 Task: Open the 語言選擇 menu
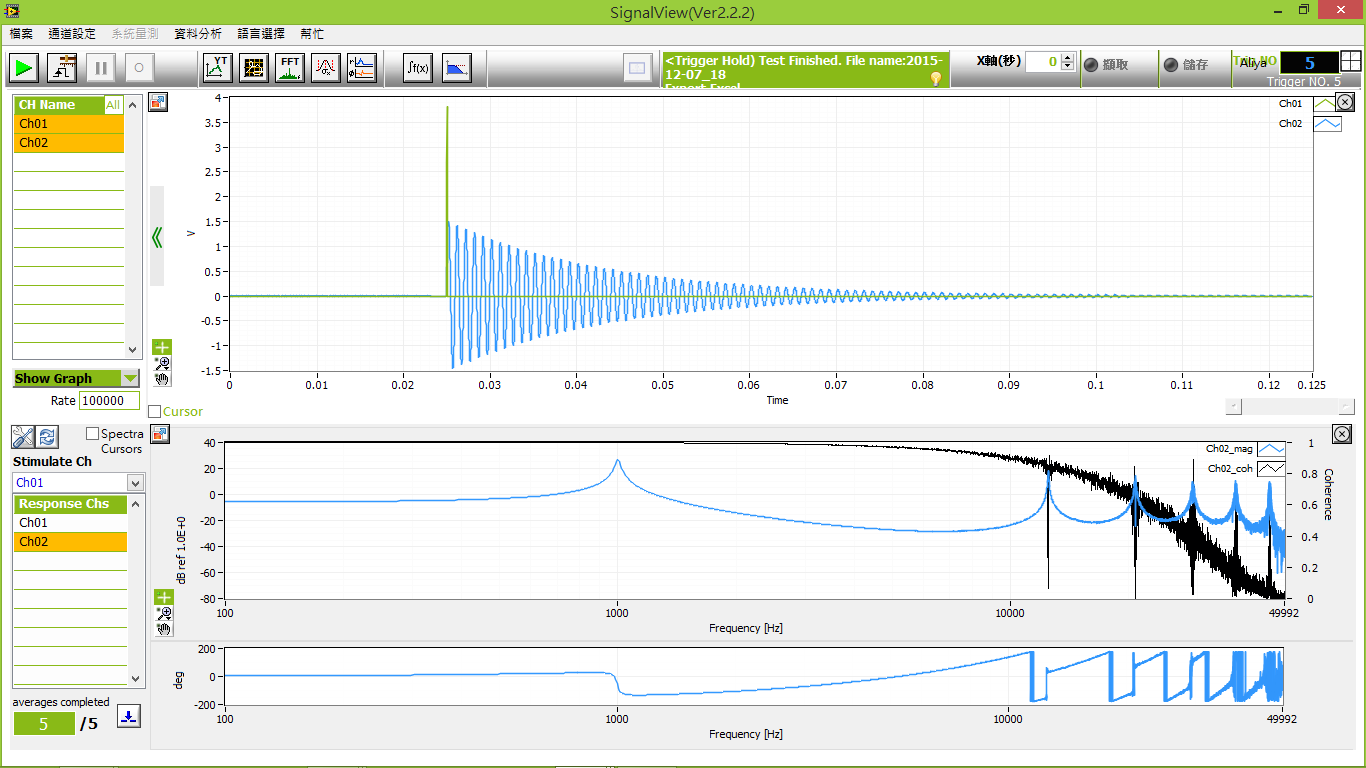(x=261, y=34)
